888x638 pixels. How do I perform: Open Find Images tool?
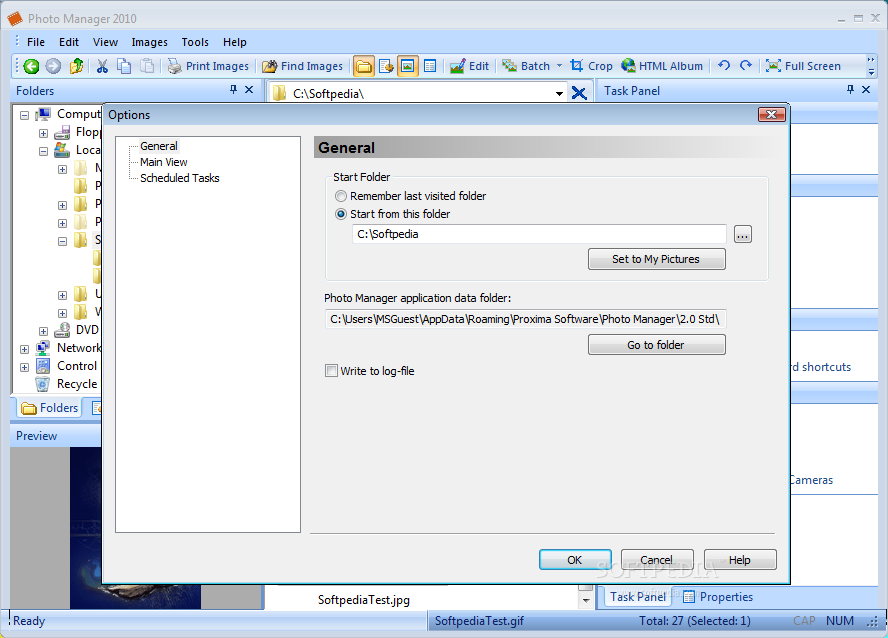point(302,66)
